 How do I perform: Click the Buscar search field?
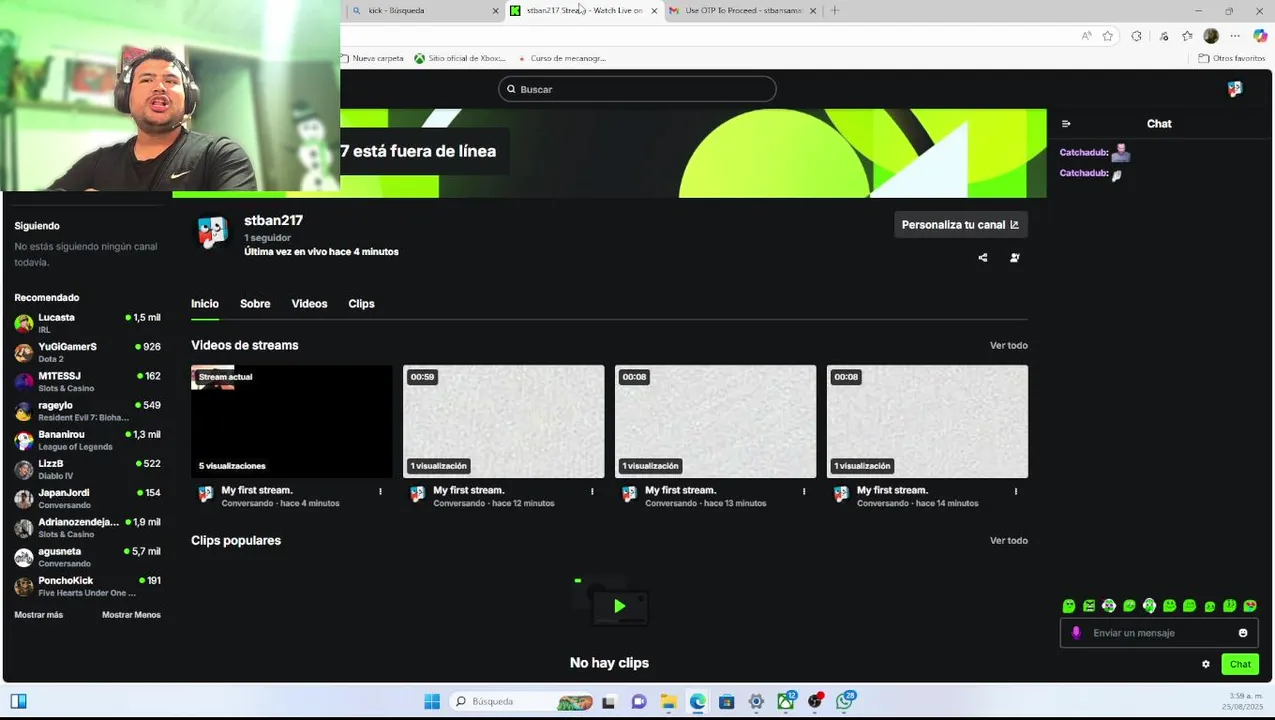[x=637, y=89]
